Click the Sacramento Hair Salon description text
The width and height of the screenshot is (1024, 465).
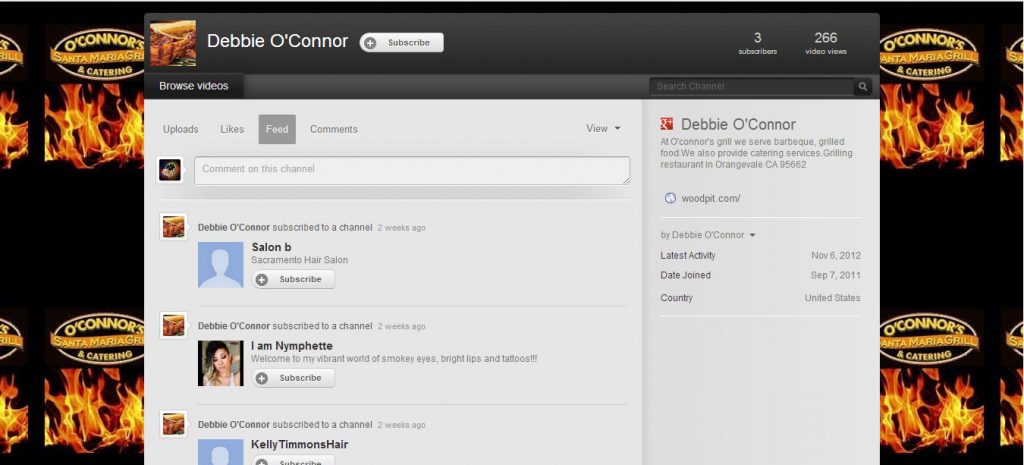point(300,260)
